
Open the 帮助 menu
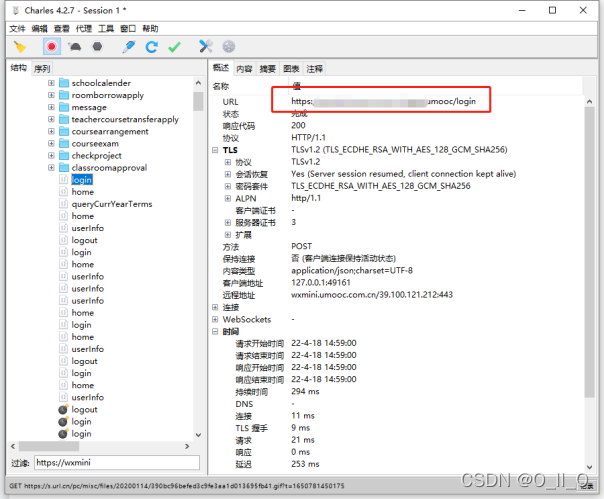point(150,29)
